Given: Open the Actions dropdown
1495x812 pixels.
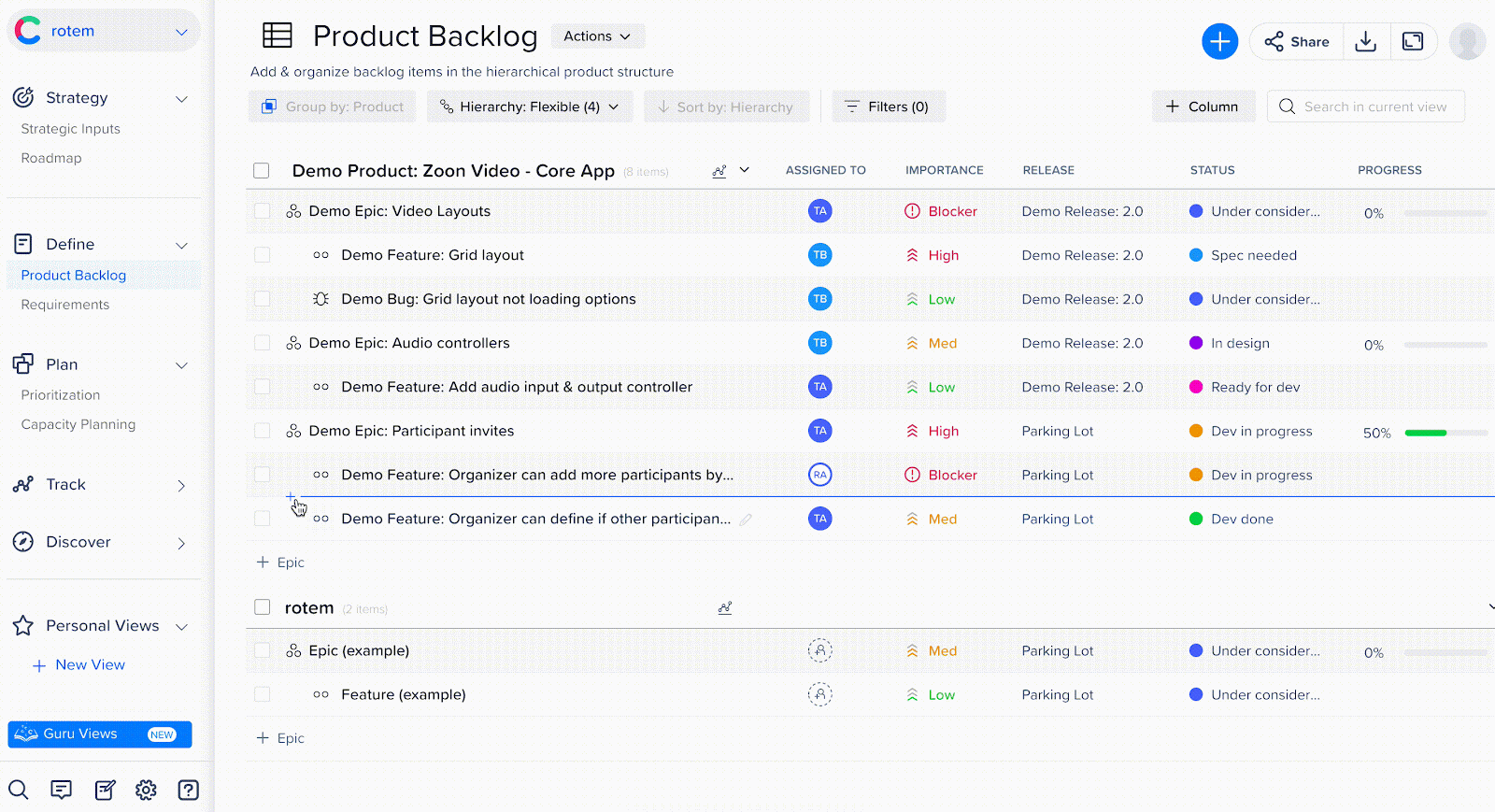Looking at the screenshot, I should [597, 36].
